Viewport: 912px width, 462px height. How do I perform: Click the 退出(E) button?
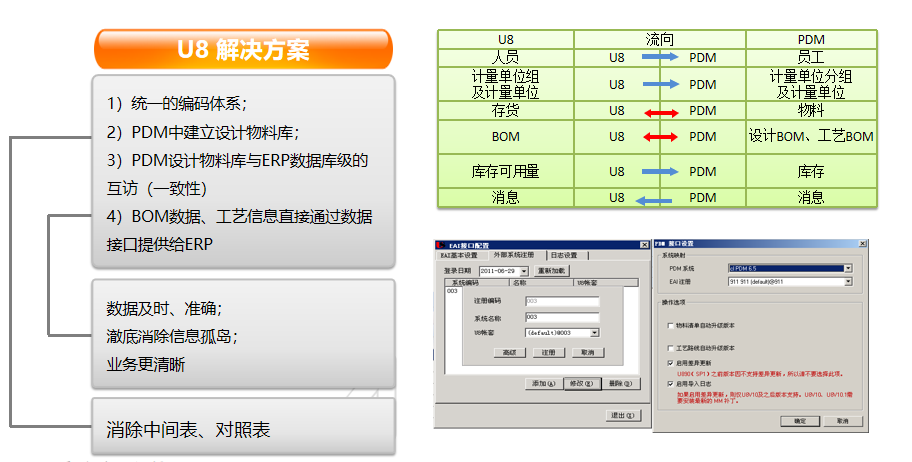622,415
